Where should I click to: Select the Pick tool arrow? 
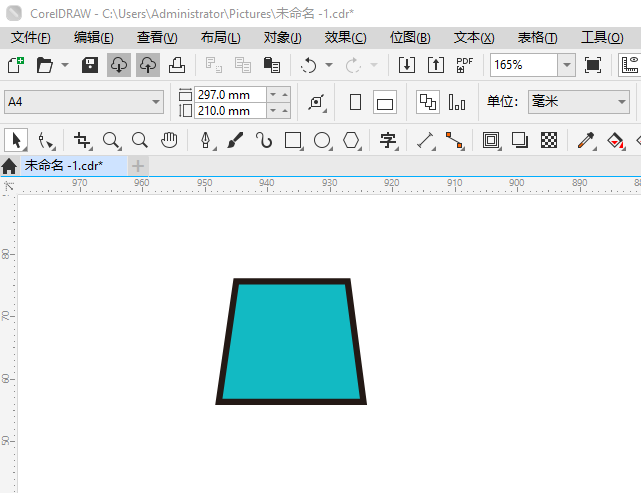(x=16, y=141)
